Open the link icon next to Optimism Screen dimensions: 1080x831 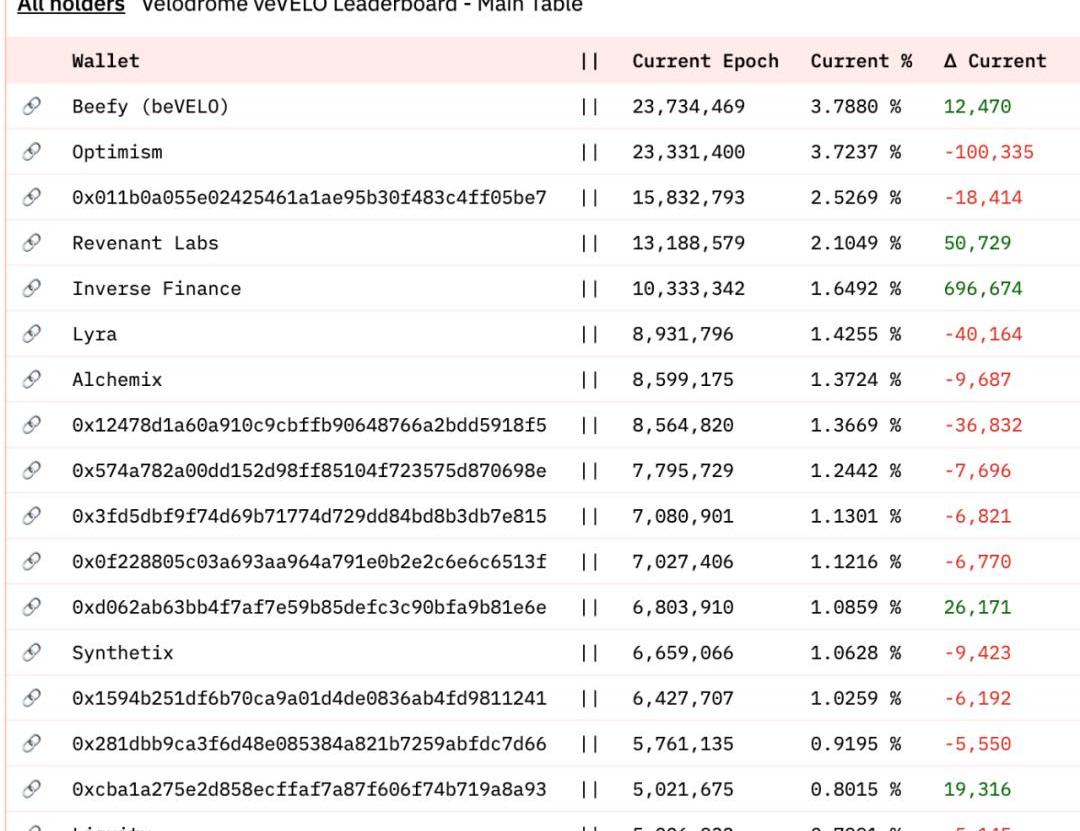pyautogui.click(x=32, y=152)
